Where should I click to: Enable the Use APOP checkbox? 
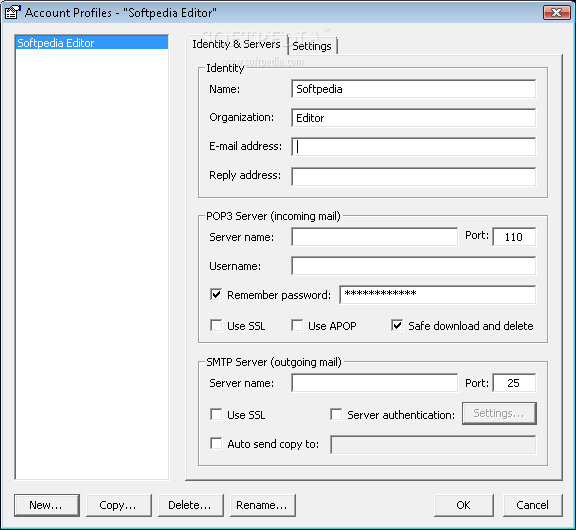coord(297,325)
